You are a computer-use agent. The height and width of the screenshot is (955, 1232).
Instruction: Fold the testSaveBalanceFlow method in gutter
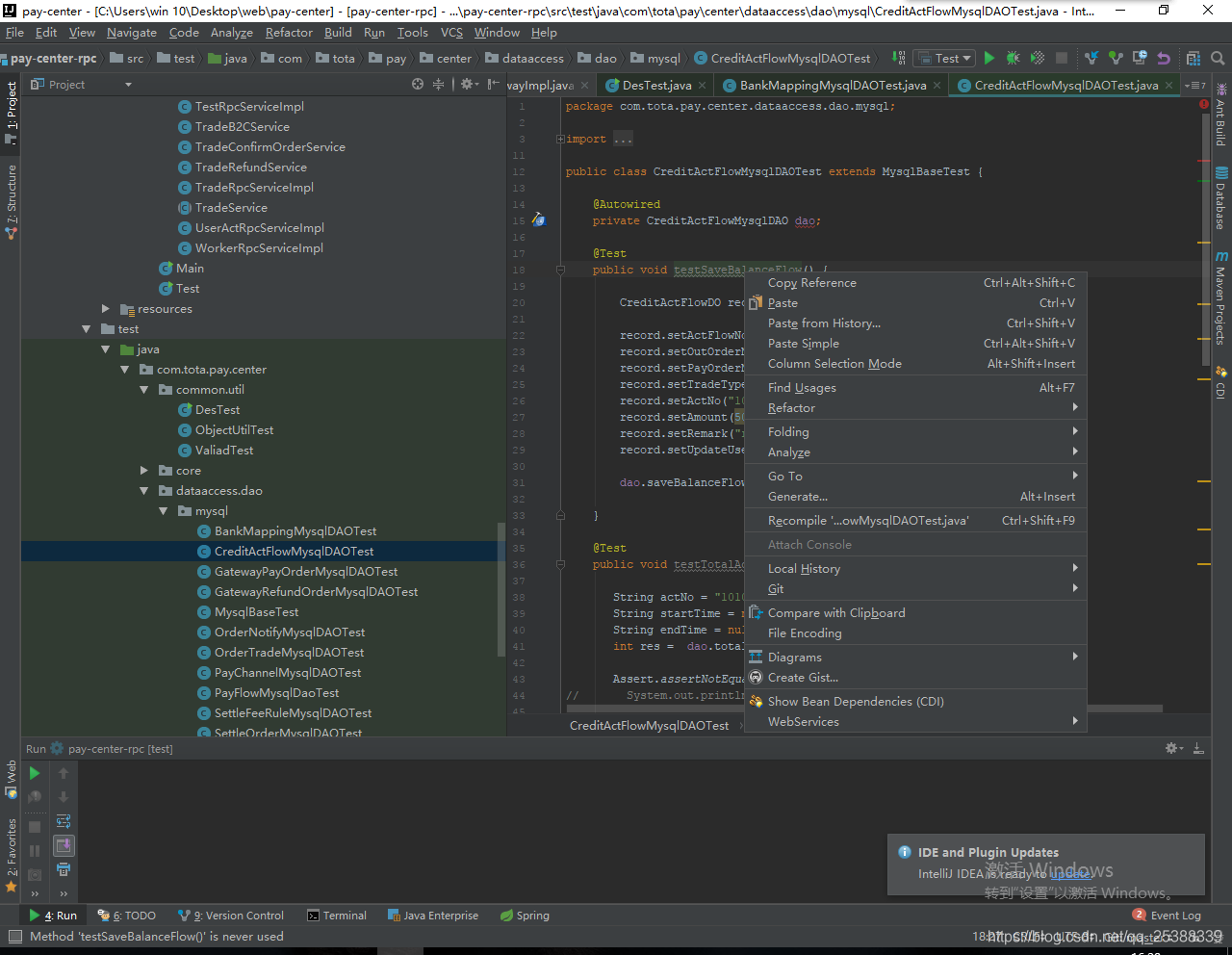point(560,270)
